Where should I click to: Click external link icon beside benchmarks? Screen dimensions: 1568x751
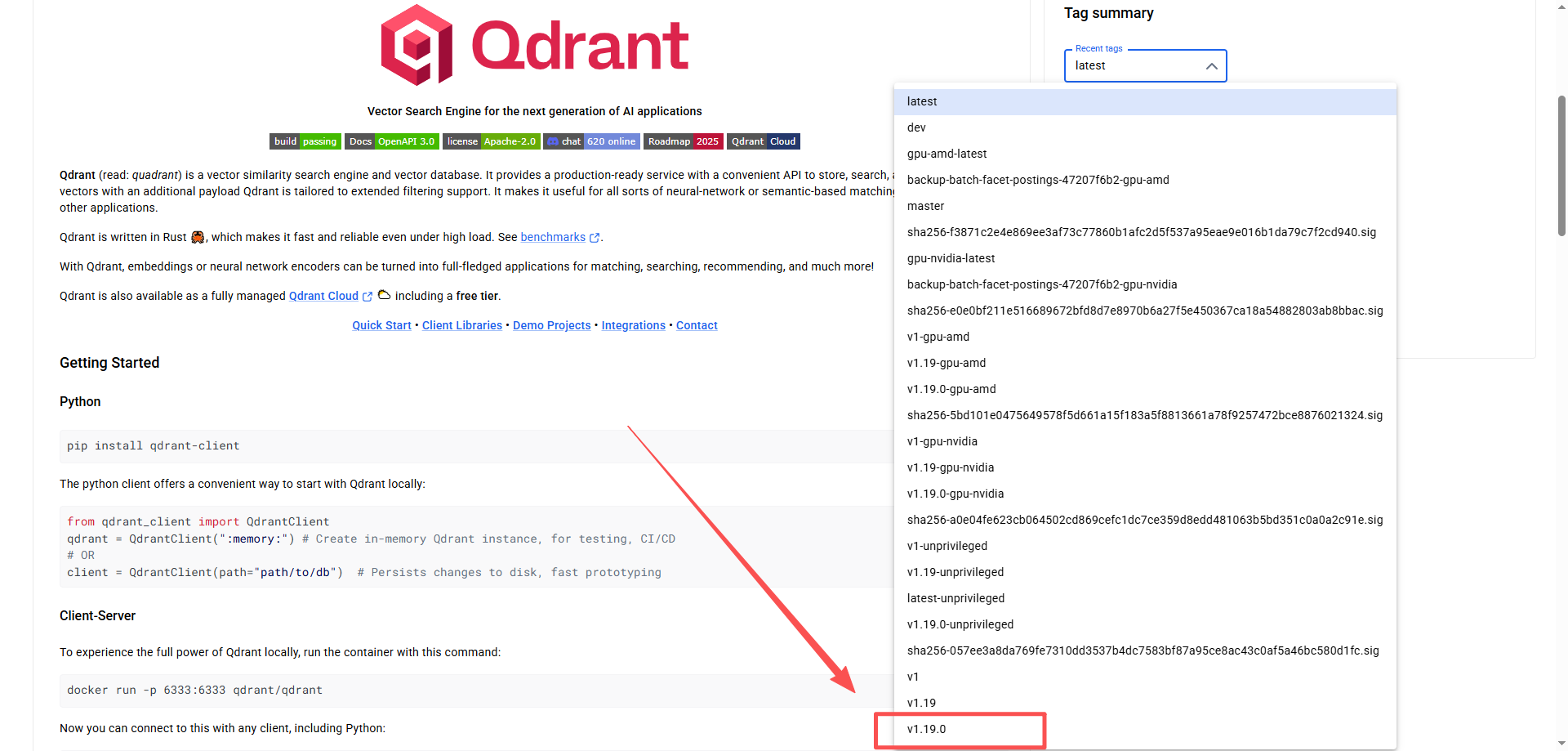pos(595,238)
